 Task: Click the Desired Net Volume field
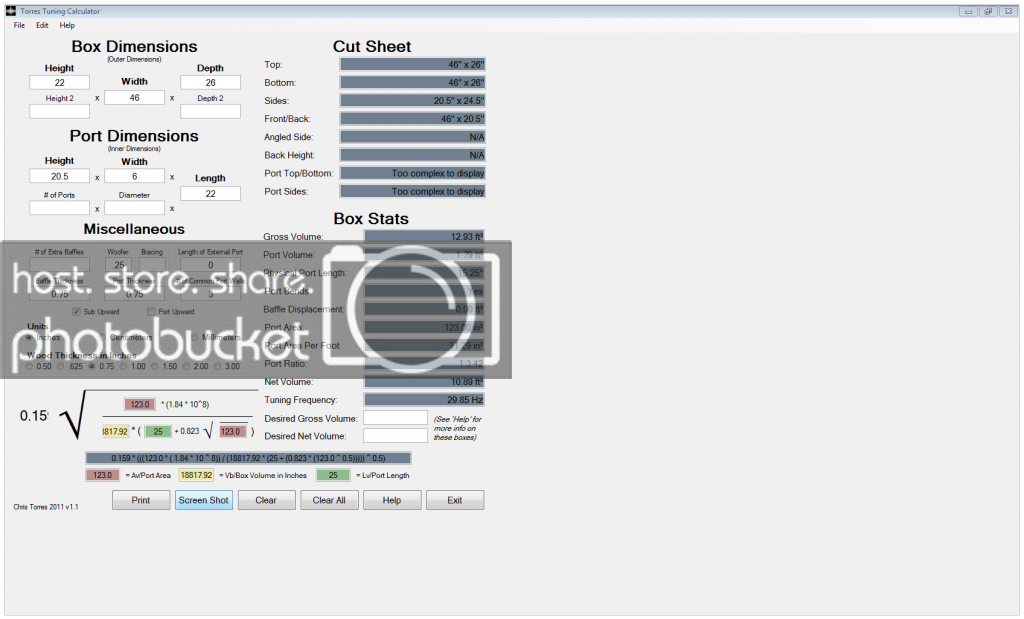tap(395, 436)
